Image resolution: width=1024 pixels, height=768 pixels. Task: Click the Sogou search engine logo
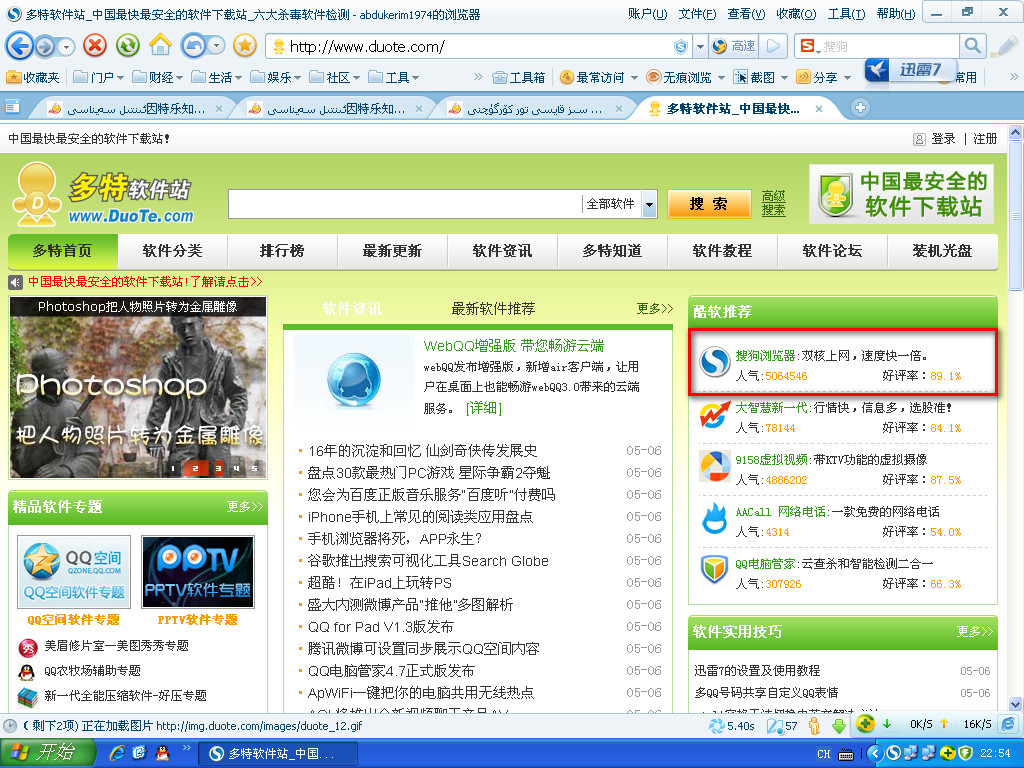(x=808, y=46)
